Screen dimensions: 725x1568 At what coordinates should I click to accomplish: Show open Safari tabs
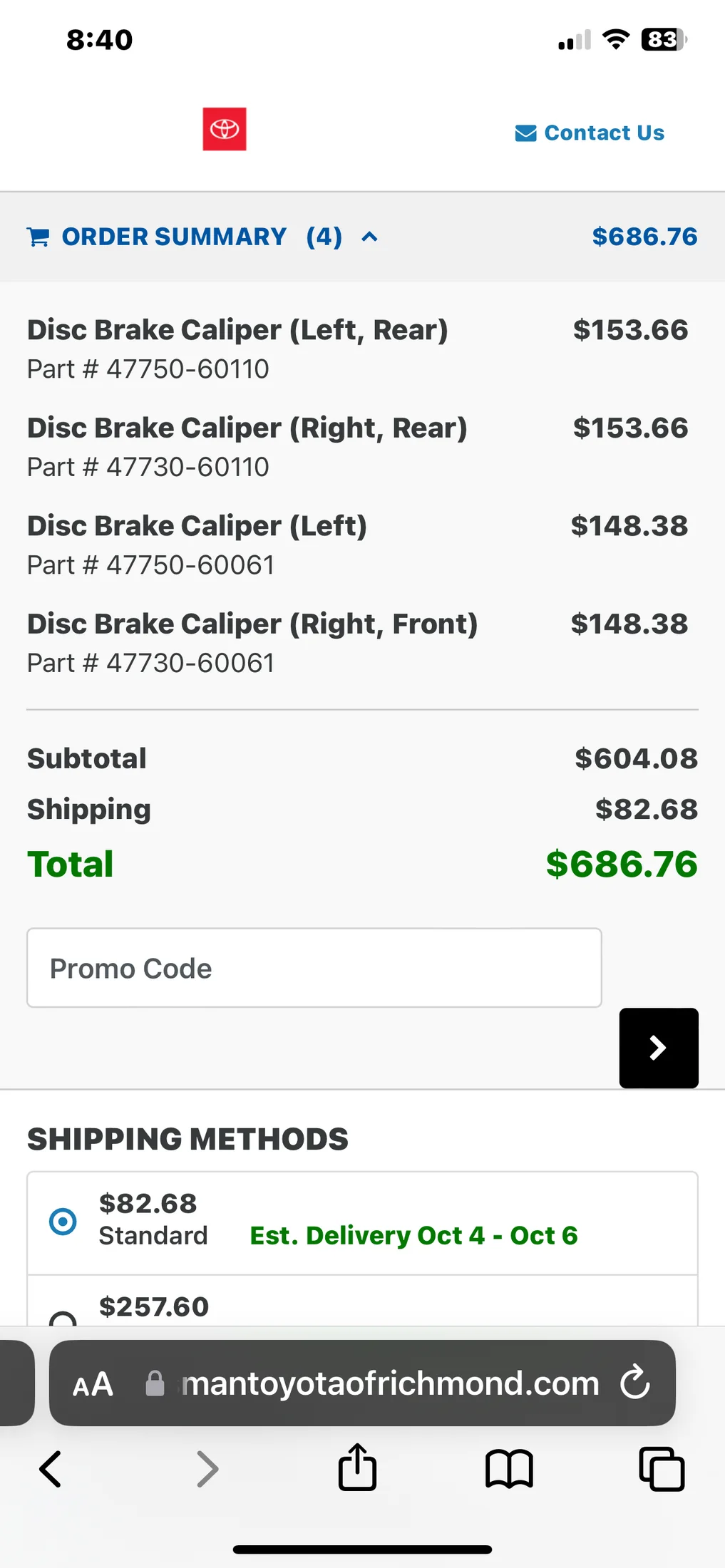click(x=662, y=1469)
